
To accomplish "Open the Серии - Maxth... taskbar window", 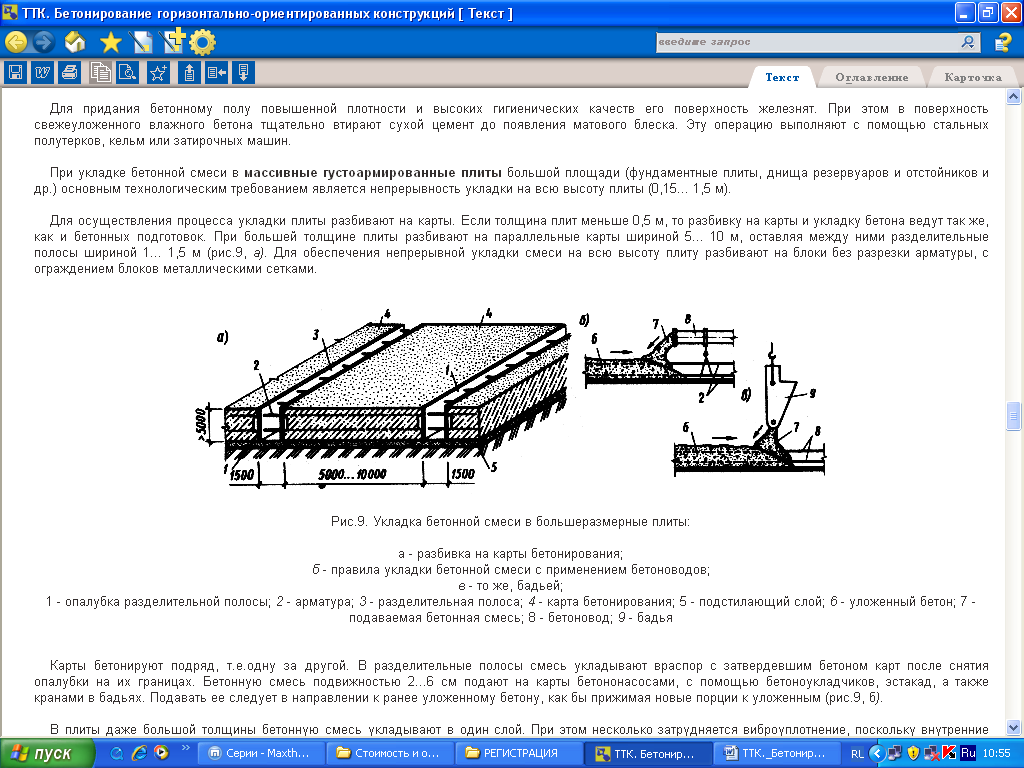I will click(259, 753).
